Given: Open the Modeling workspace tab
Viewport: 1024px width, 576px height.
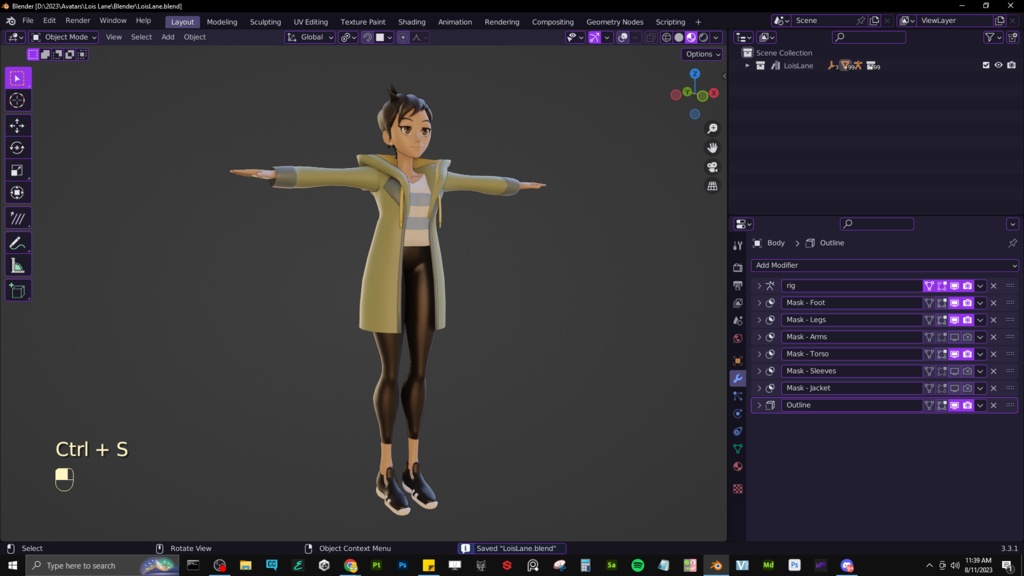Looking at the screenshot, I should click(222, 21).
